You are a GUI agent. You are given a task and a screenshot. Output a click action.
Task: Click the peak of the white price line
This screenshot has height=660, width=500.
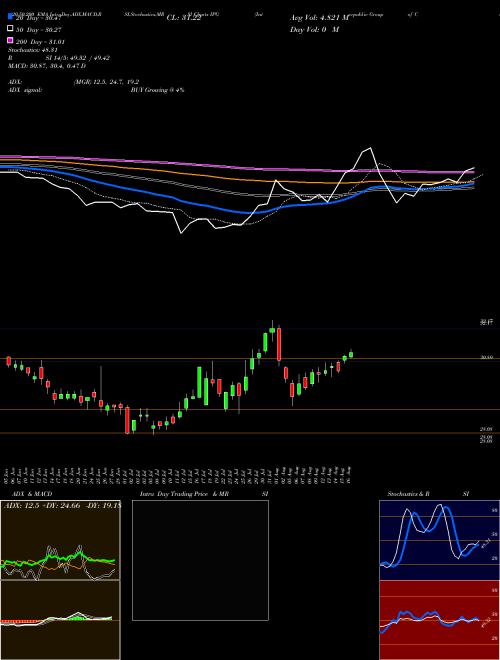pos(370,148)
